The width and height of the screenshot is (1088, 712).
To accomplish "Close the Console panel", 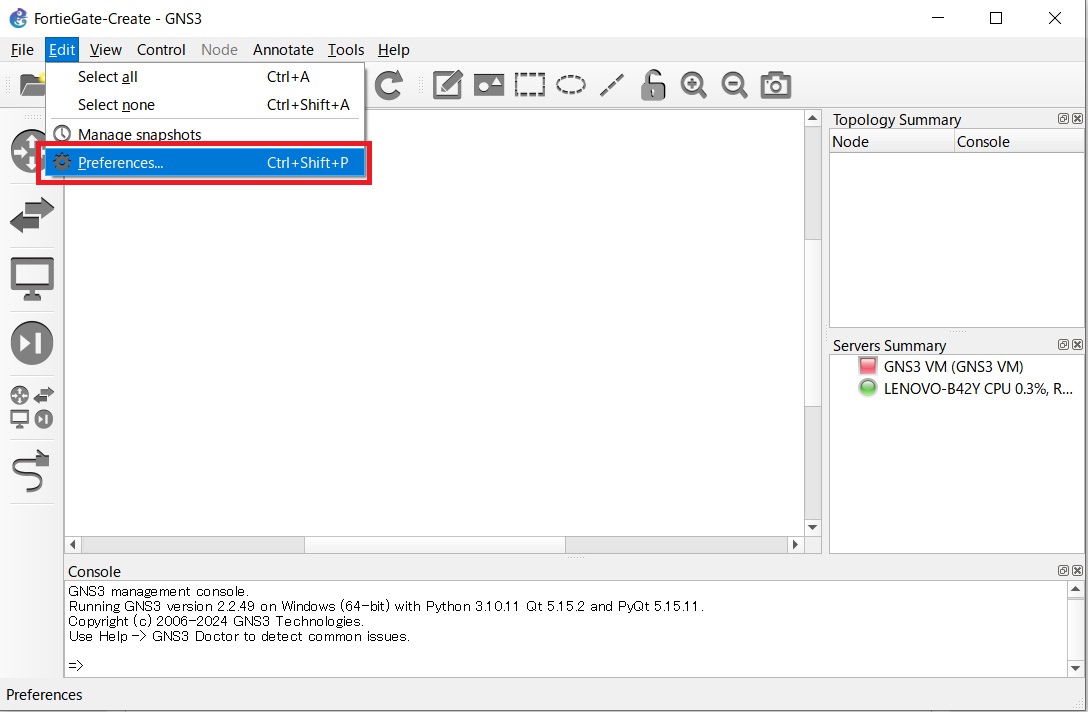I will (1077, 570).
